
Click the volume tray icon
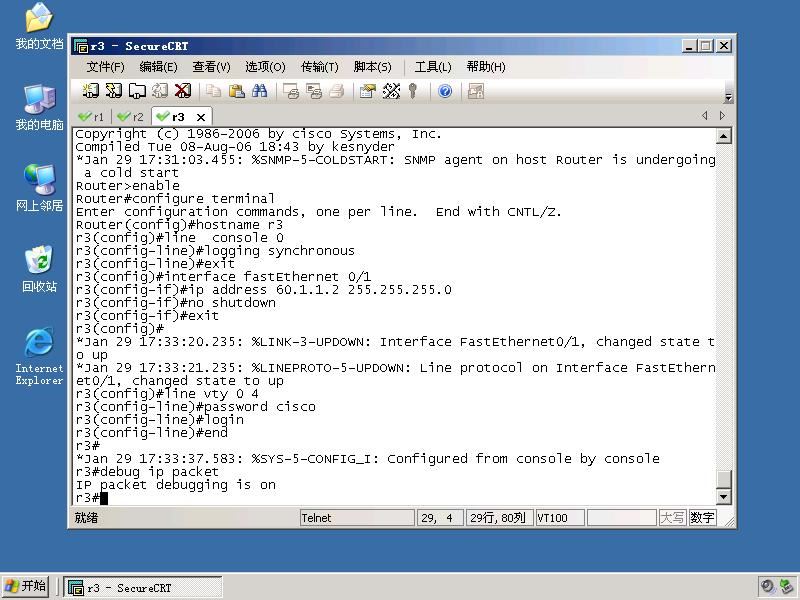point(767,586)
